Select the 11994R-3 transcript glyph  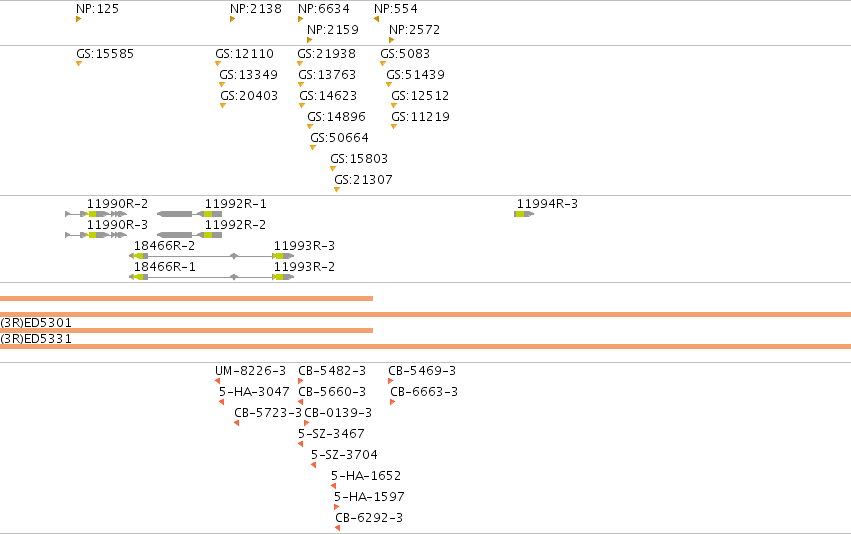[524, 214]
